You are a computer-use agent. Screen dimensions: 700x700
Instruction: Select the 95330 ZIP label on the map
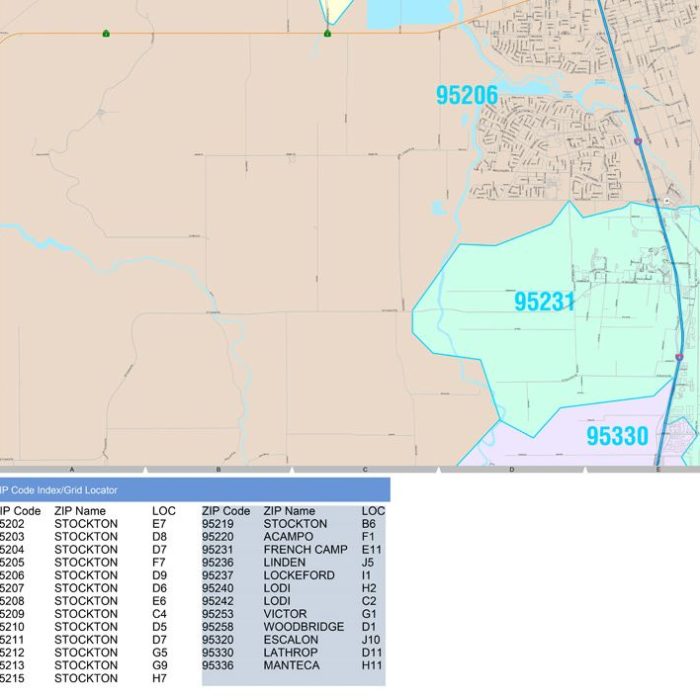coord(617,436)
